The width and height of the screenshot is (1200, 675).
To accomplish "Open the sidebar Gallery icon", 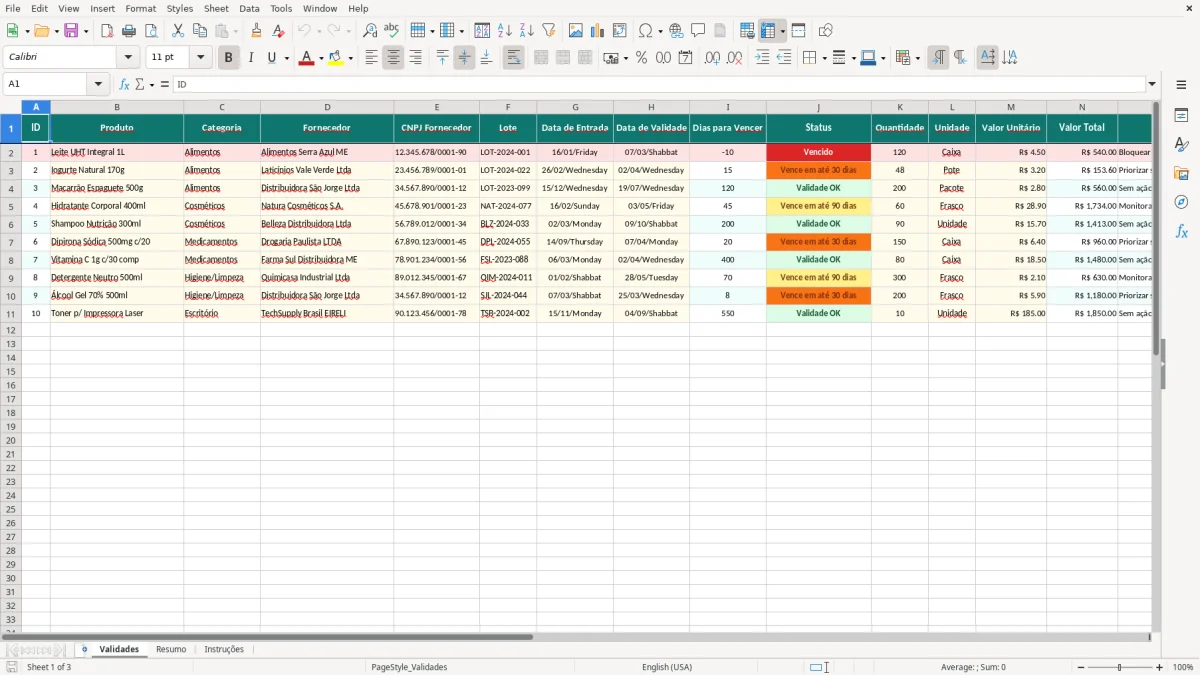I will tap(1181, 174).
